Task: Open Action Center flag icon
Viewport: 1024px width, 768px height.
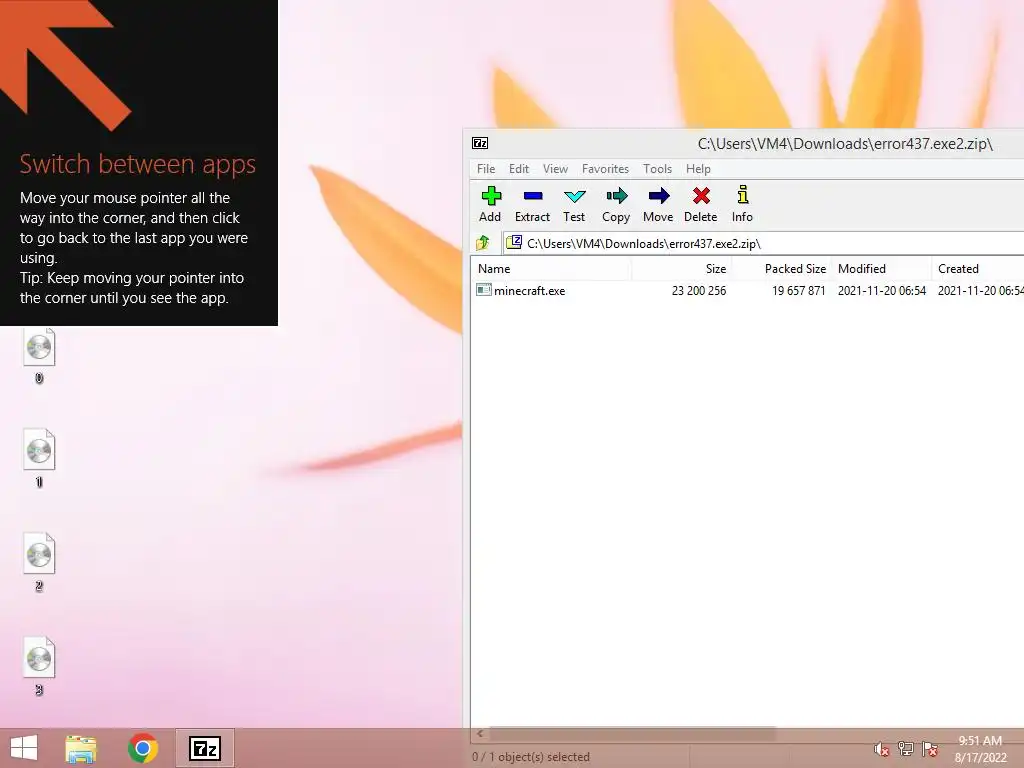Action: click(x=930, y=749)
